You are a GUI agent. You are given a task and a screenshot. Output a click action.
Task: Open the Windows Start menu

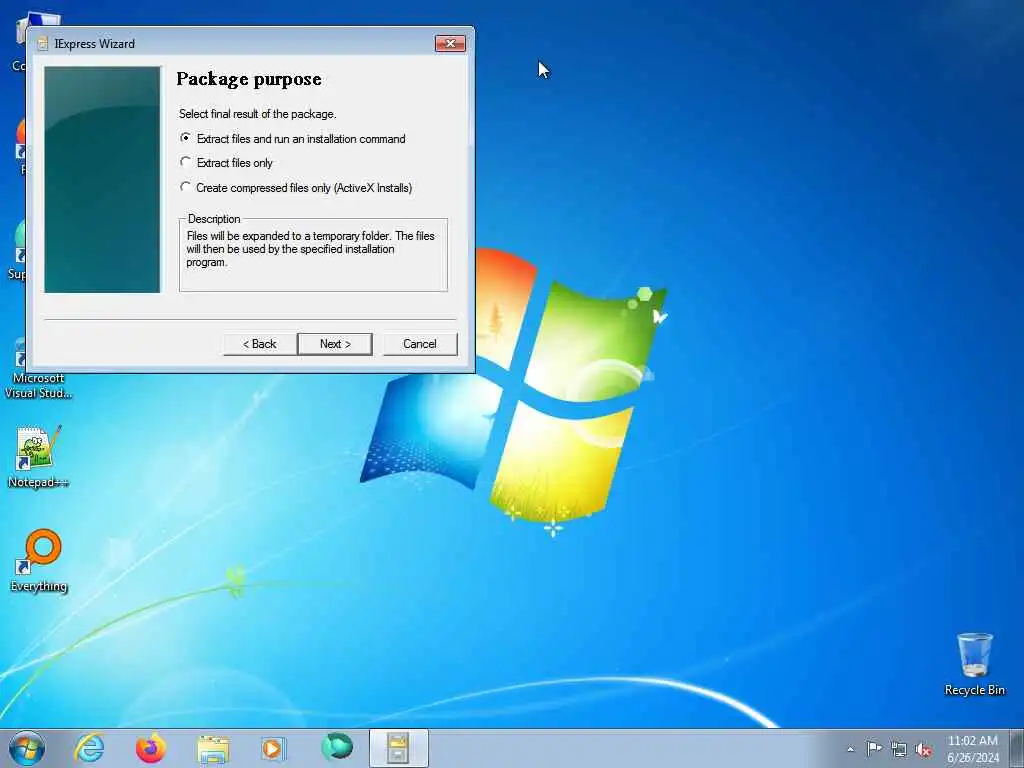pos(27,748)
